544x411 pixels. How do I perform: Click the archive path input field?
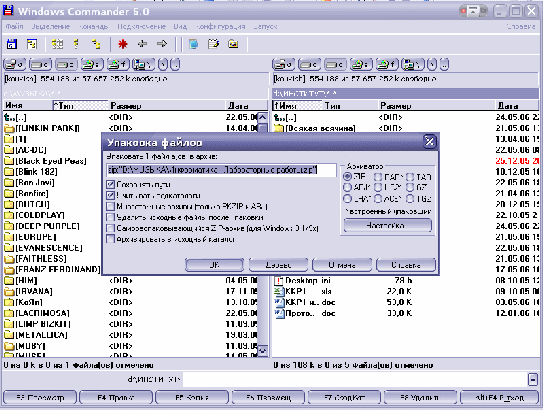point(221,170)
